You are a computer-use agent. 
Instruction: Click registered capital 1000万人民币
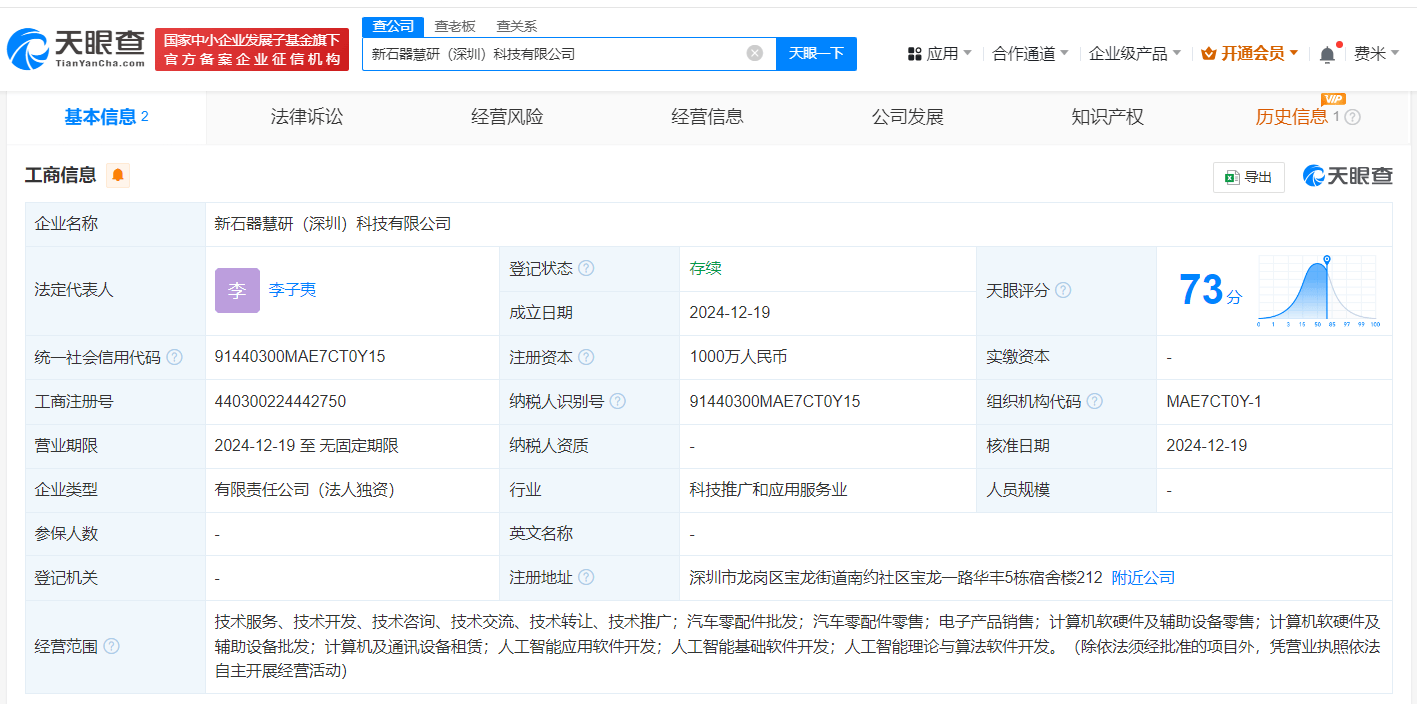pyautogui.click(x=738, y=357)
